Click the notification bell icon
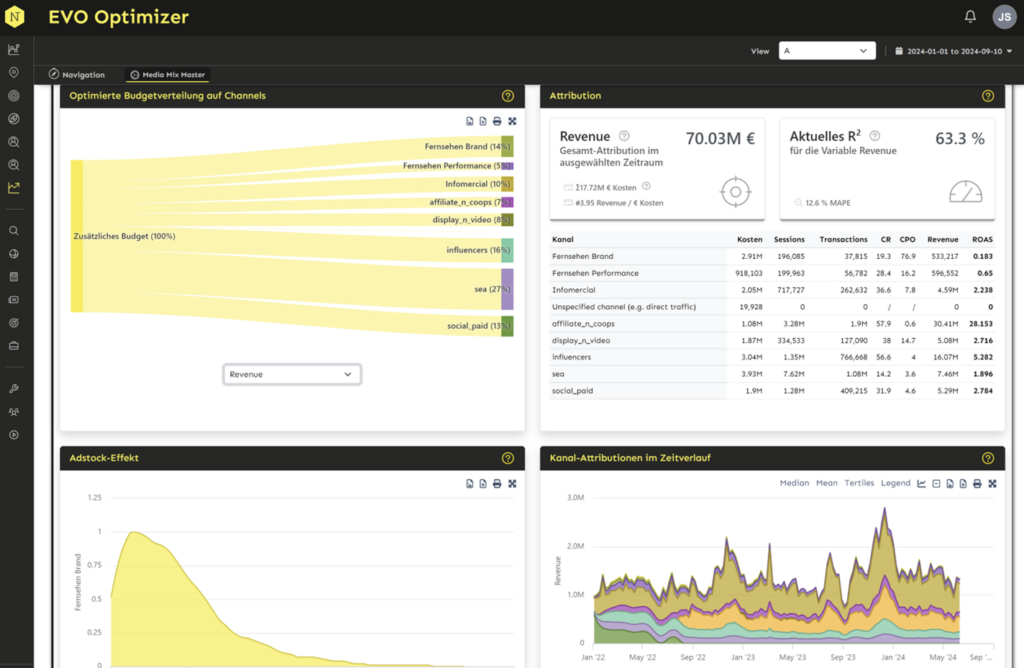This screenshot has height=668, width=1024. tap(970, 16)
